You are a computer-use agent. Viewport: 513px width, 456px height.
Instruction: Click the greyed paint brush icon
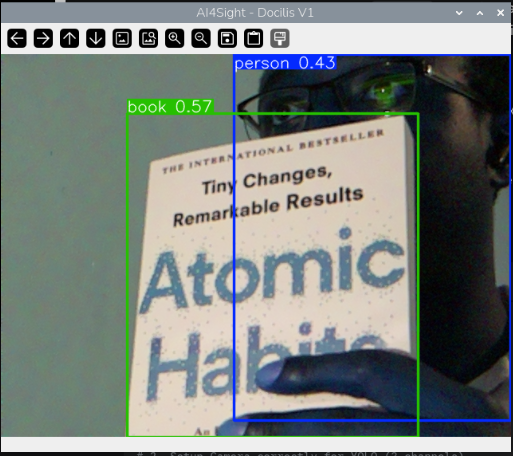(280, 39)
